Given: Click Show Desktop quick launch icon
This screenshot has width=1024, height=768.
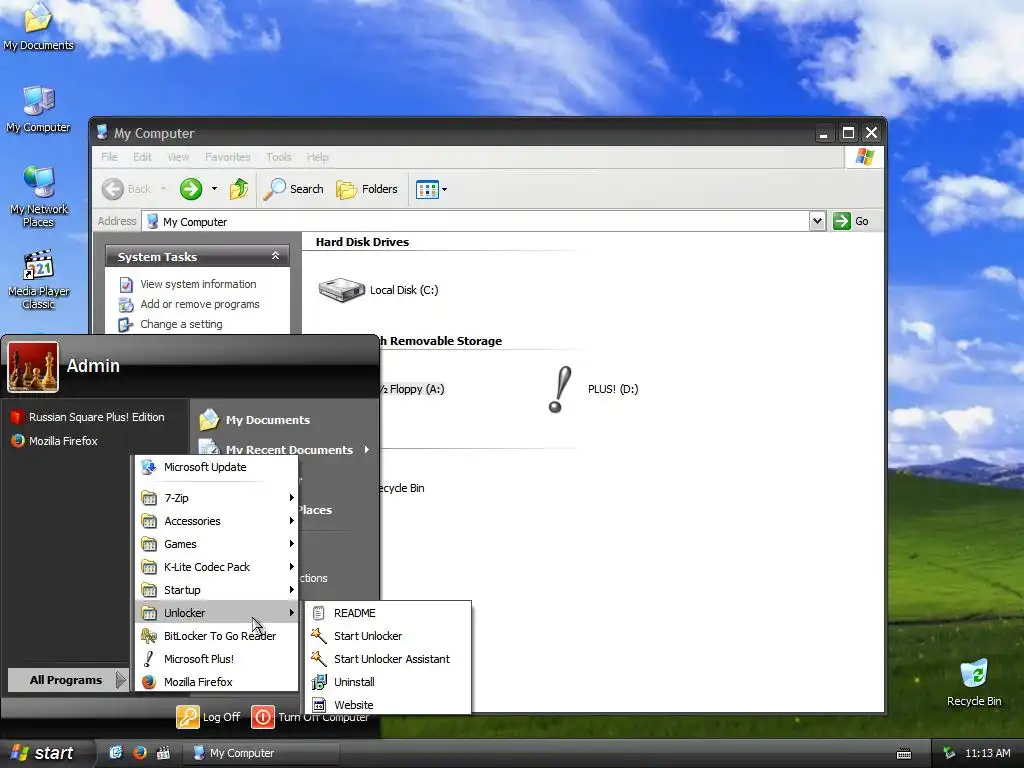Looking at the screenshot, I should (x=116, y=753).
